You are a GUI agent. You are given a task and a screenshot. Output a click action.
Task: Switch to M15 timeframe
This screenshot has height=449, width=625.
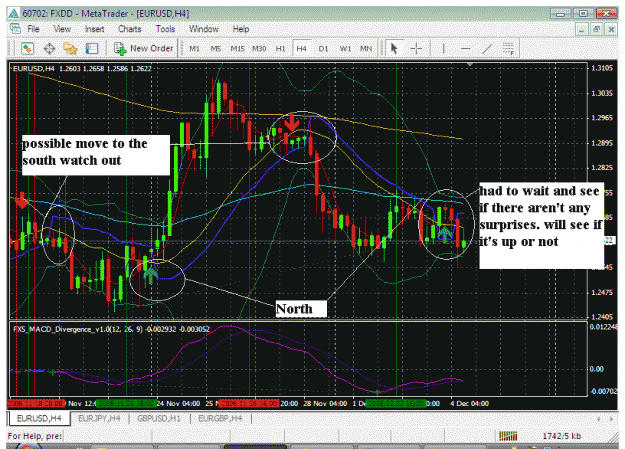(x=238, y=49)
